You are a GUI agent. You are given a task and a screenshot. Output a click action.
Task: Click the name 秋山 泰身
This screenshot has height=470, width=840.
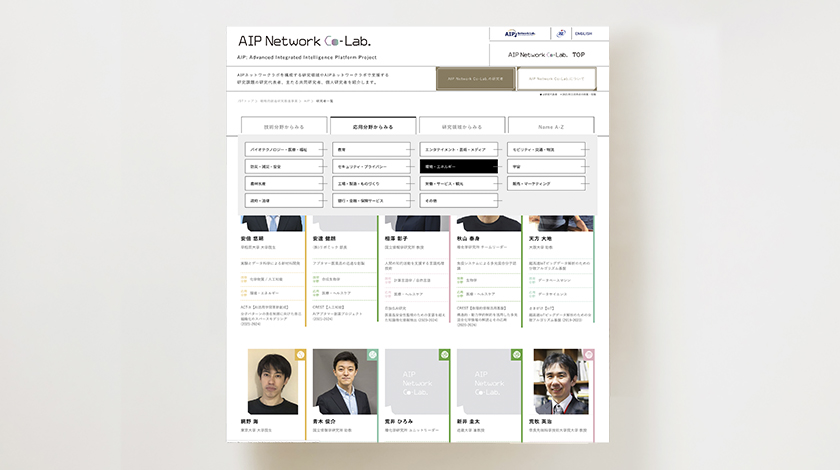click(x=468, y=238)
